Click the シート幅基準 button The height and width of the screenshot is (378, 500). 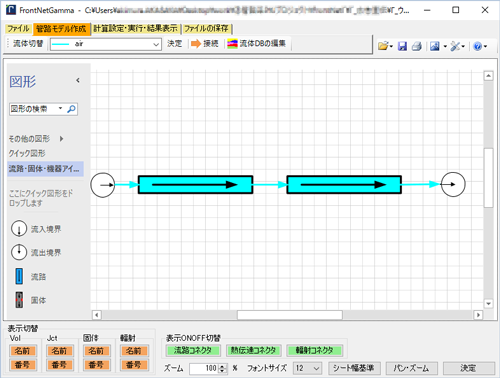tap(354, 368)
